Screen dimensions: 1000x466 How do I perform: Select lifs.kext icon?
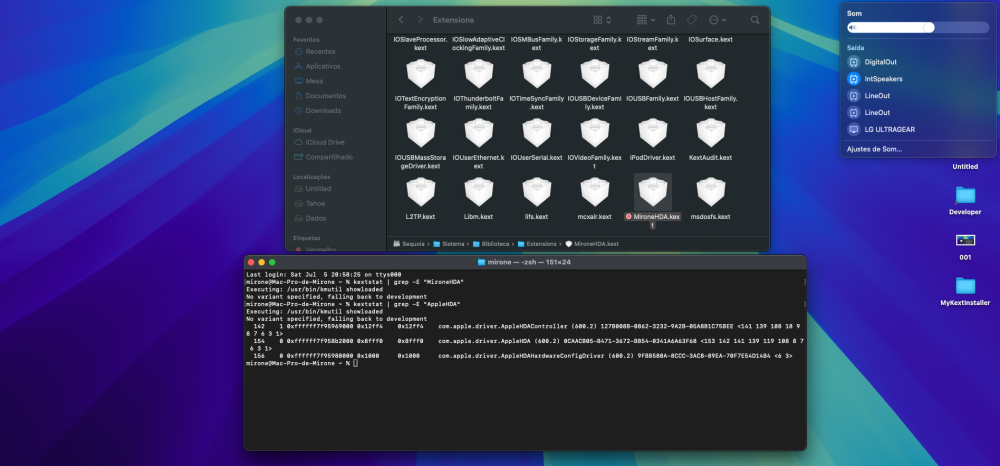[x=536, y=192]
